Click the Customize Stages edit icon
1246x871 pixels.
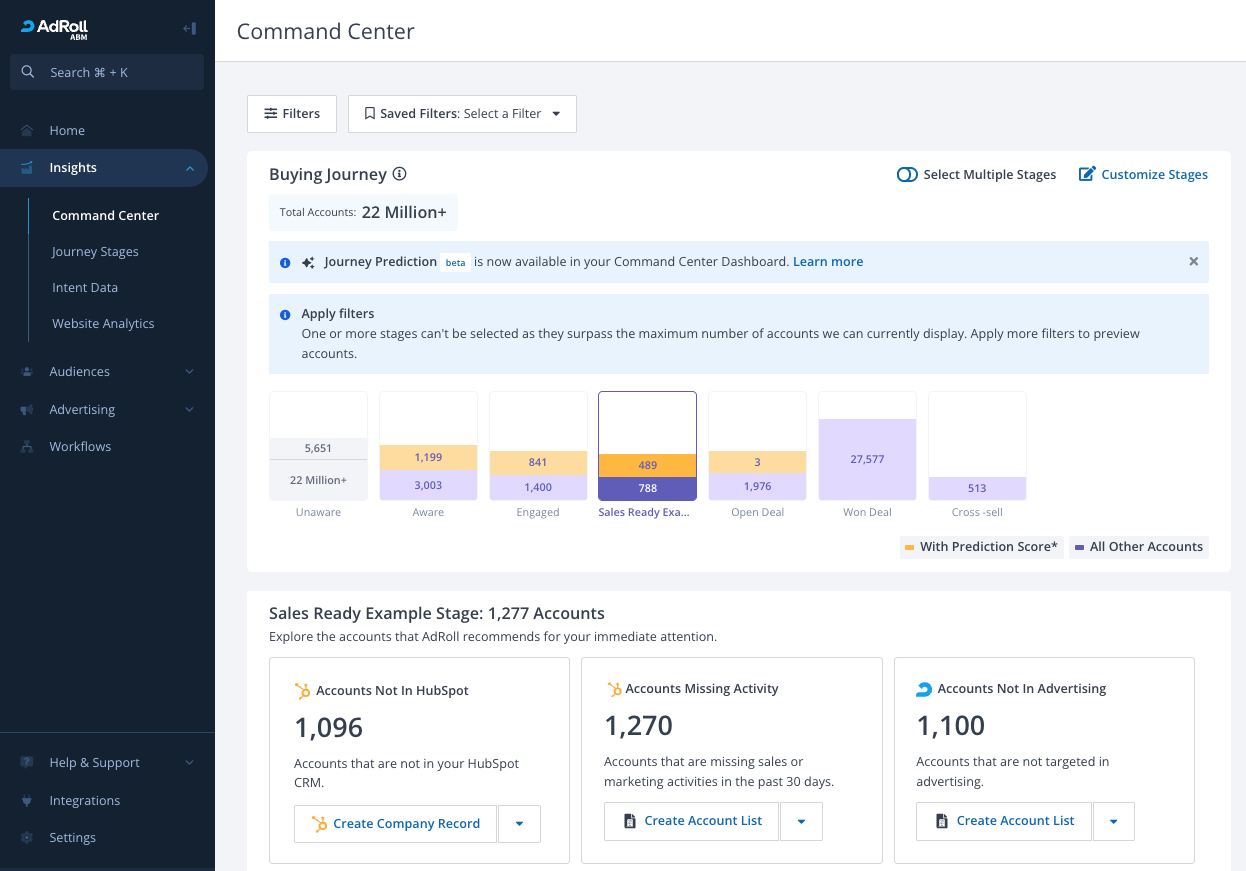pyautogui.click(x=1087, y=174)
